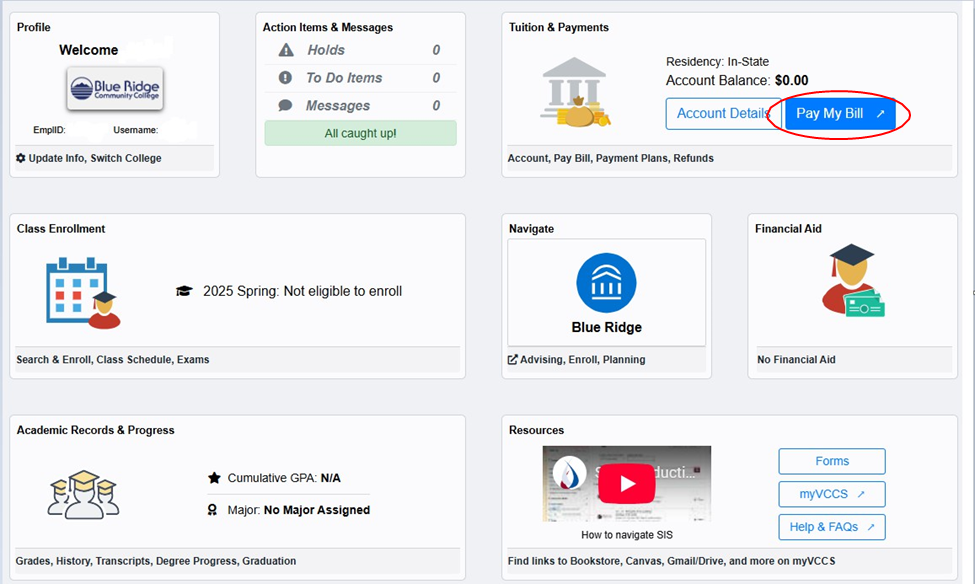Select Search & Enroll, Class Schedule, Exams

coord(113,360)
